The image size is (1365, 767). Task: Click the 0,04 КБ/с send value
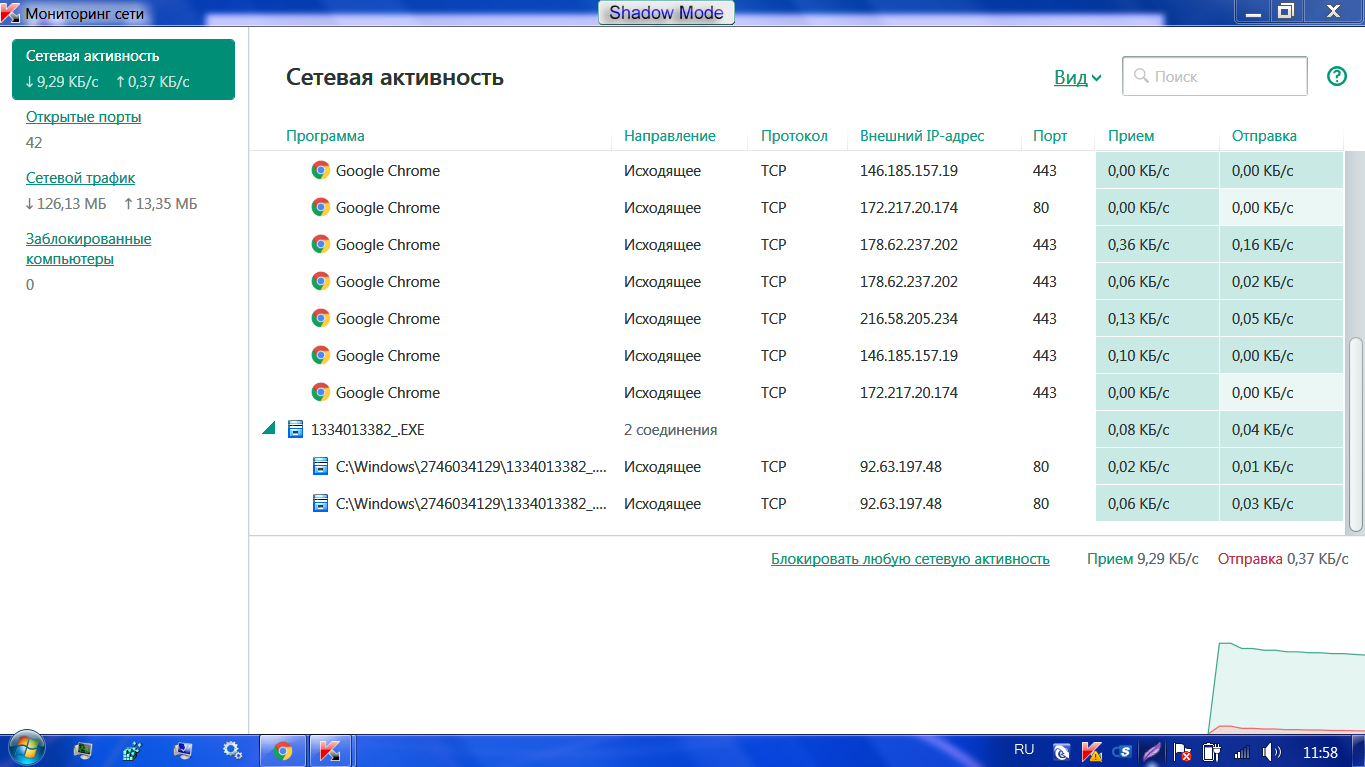point(1263,430)
